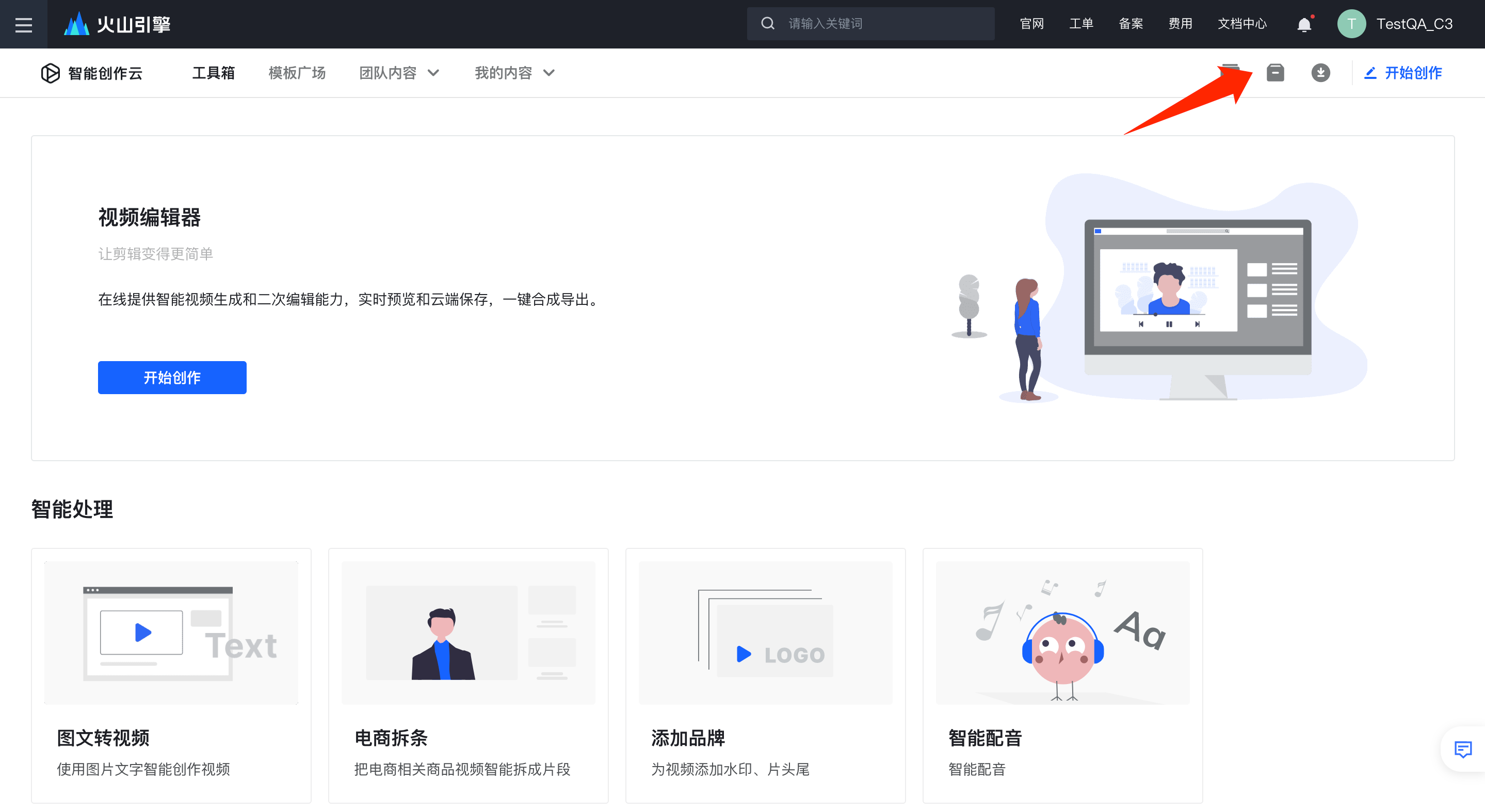Click the 图文转视频 title

coord(103,738)
